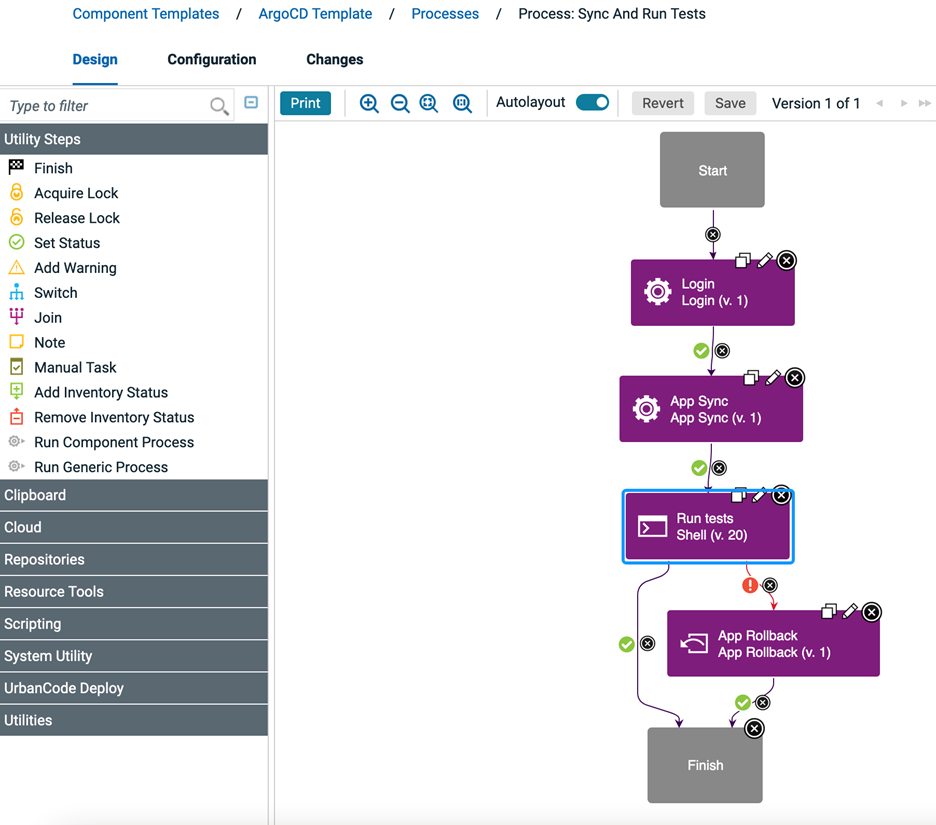Collapse all palette sections icon
This screenshot has width=936, height=825.
click(251, 103)
